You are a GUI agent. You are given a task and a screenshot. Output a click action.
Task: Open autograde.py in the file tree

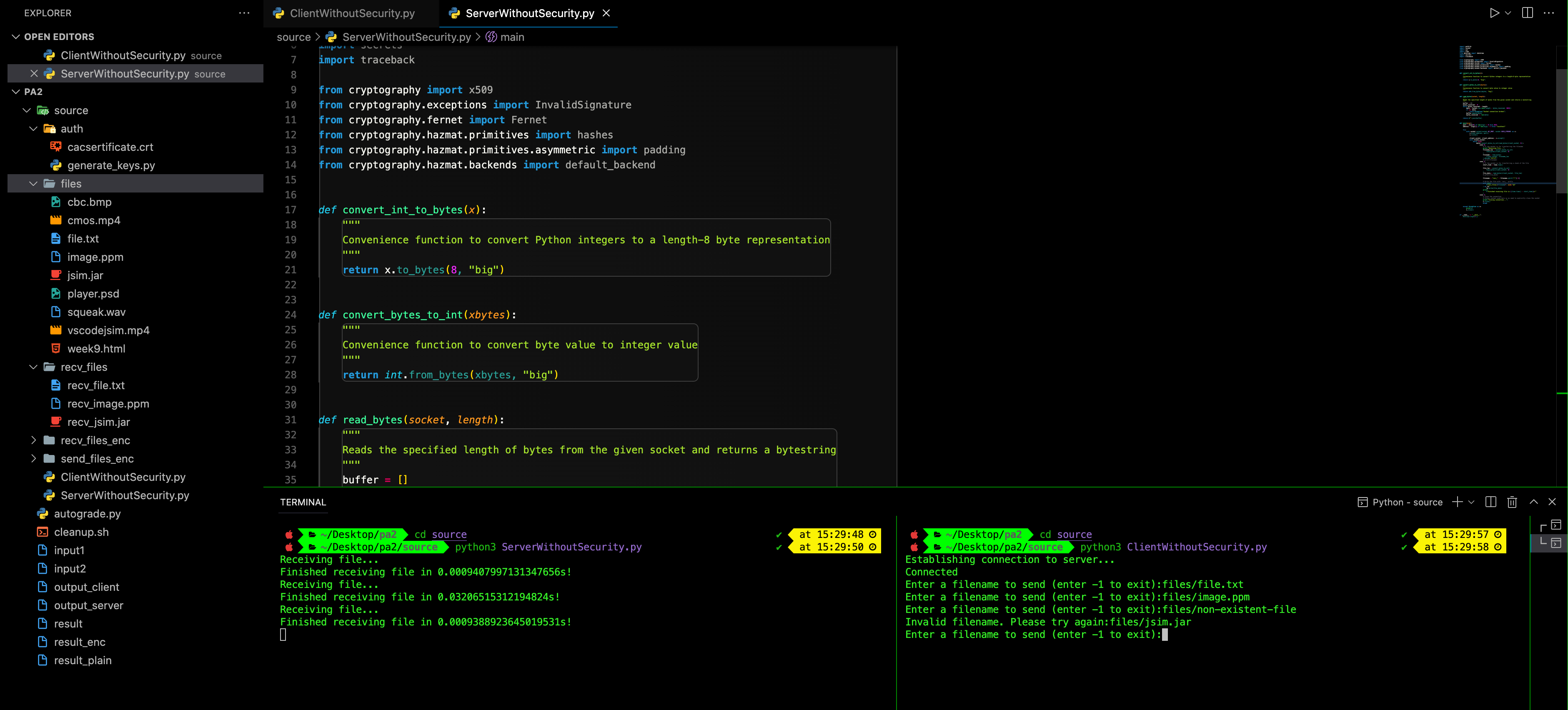tap(87, 513)
